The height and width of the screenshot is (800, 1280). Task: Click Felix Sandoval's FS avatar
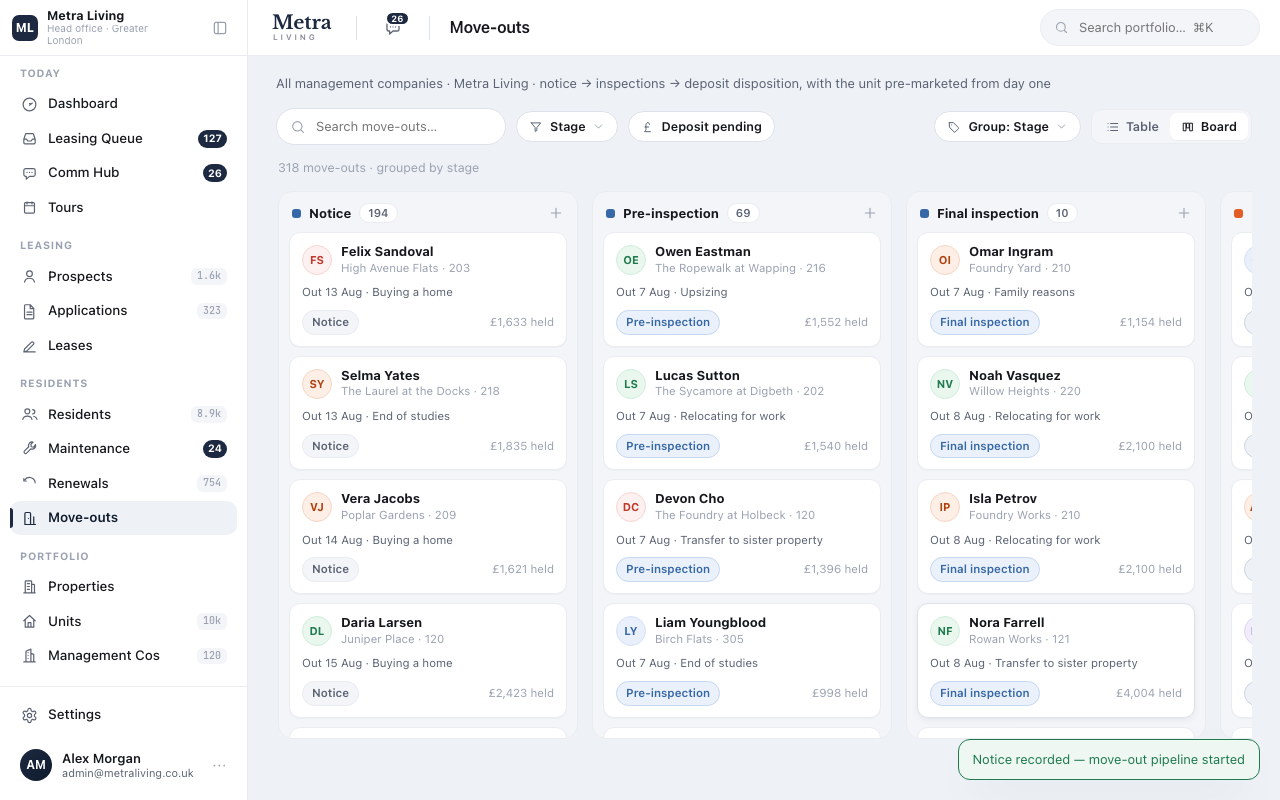[x=317, y=260]
